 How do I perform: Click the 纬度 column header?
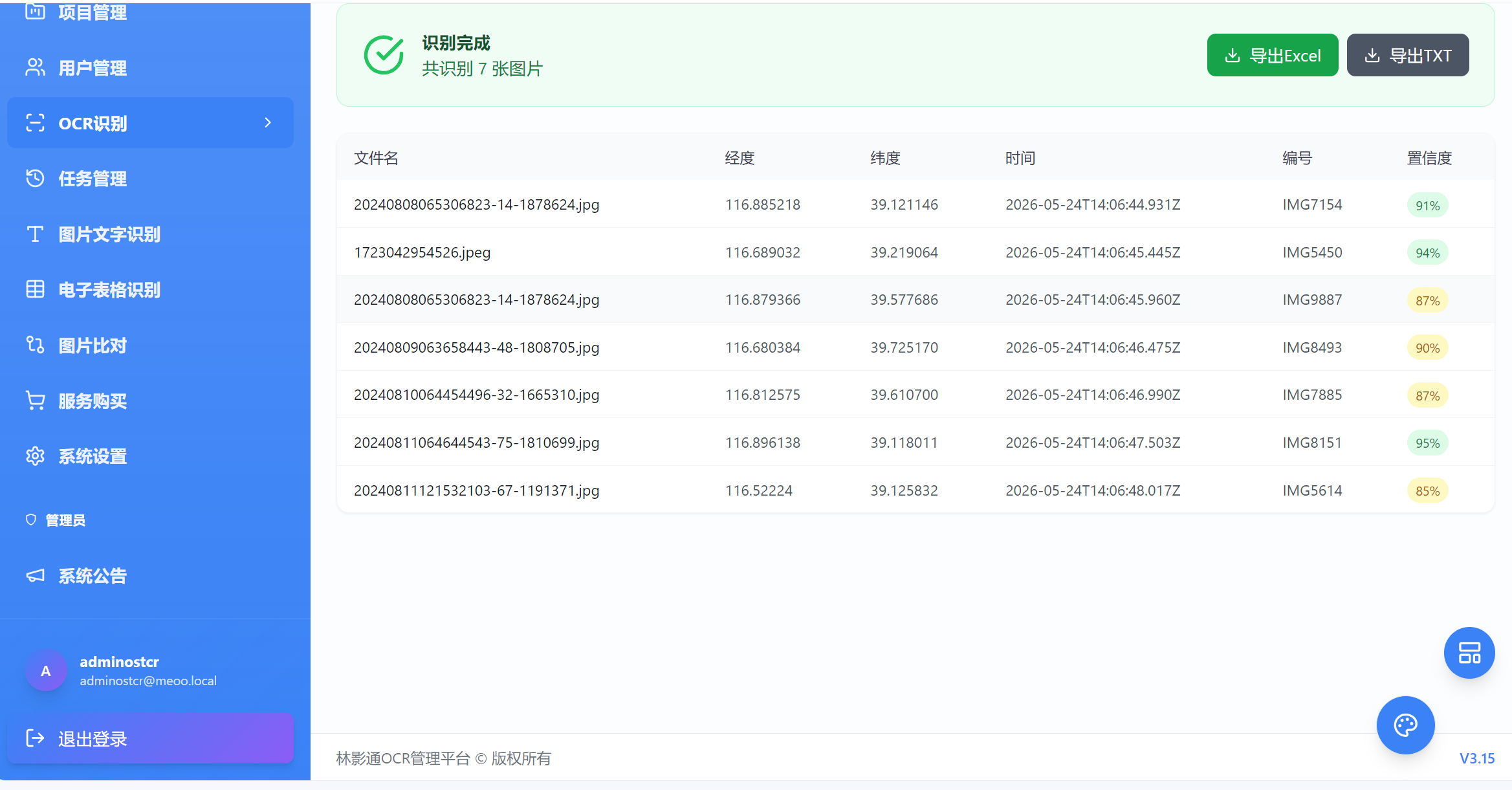tap(885, 158)
